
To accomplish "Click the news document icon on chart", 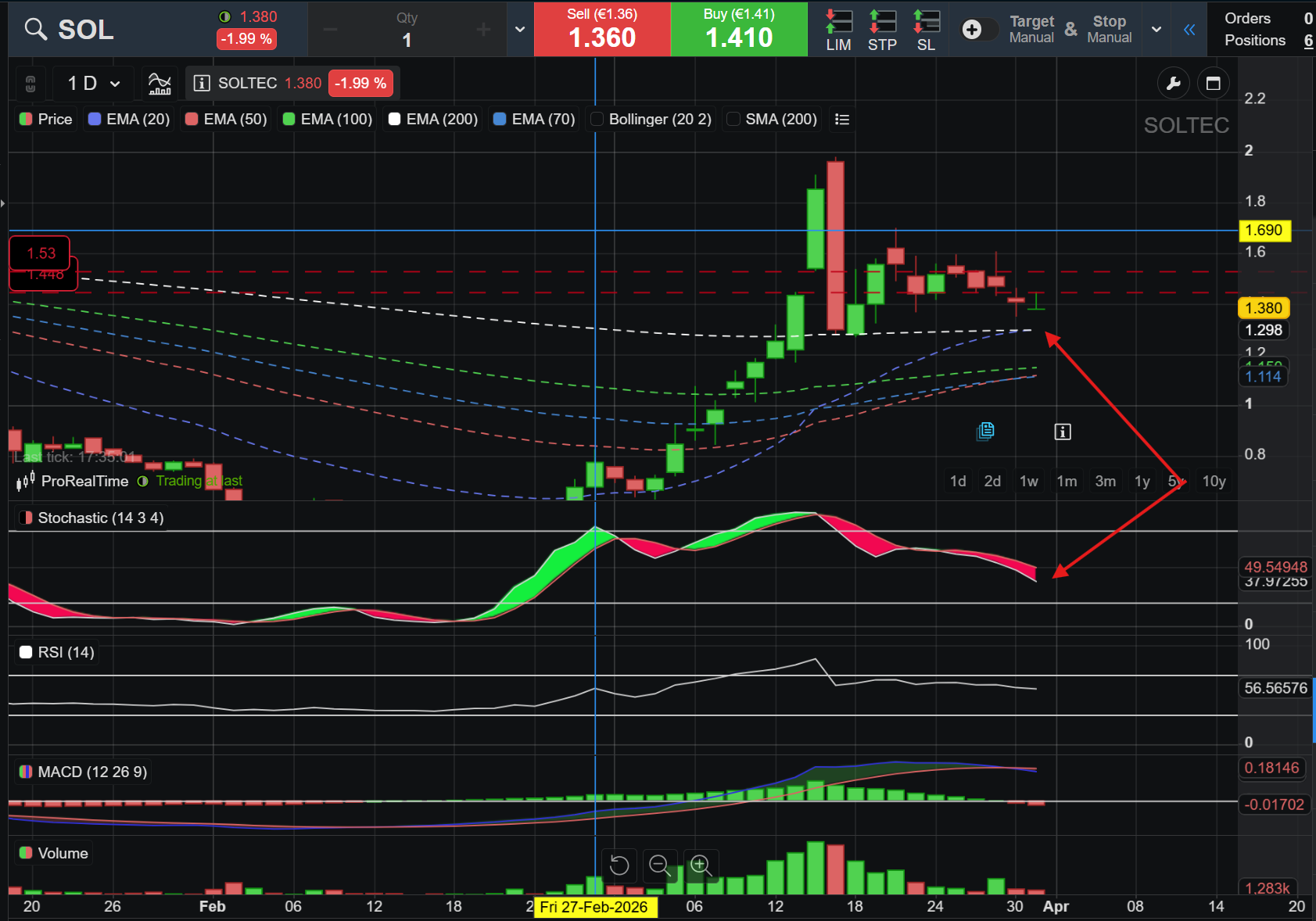I will tap(985, 431).
